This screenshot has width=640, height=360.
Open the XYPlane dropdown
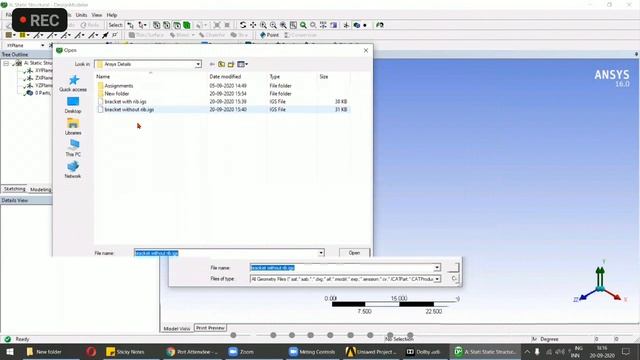click(x=42, y=45)
